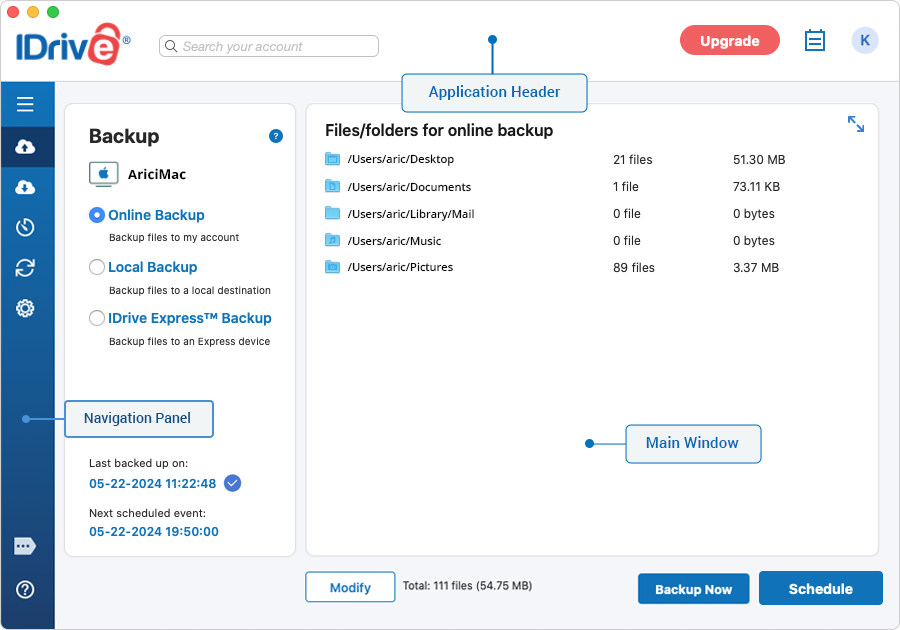Open the Sync arrows icon in sidebar

pyautogui.click(x=25, y=268)
